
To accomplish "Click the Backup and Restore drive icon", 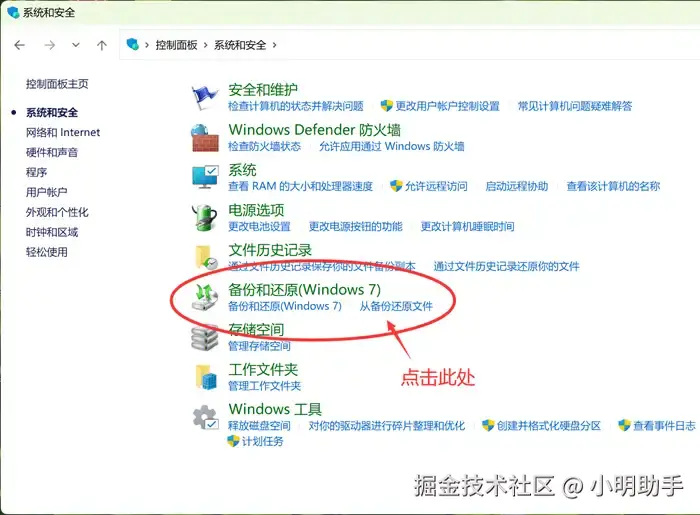I will (204, 298).
